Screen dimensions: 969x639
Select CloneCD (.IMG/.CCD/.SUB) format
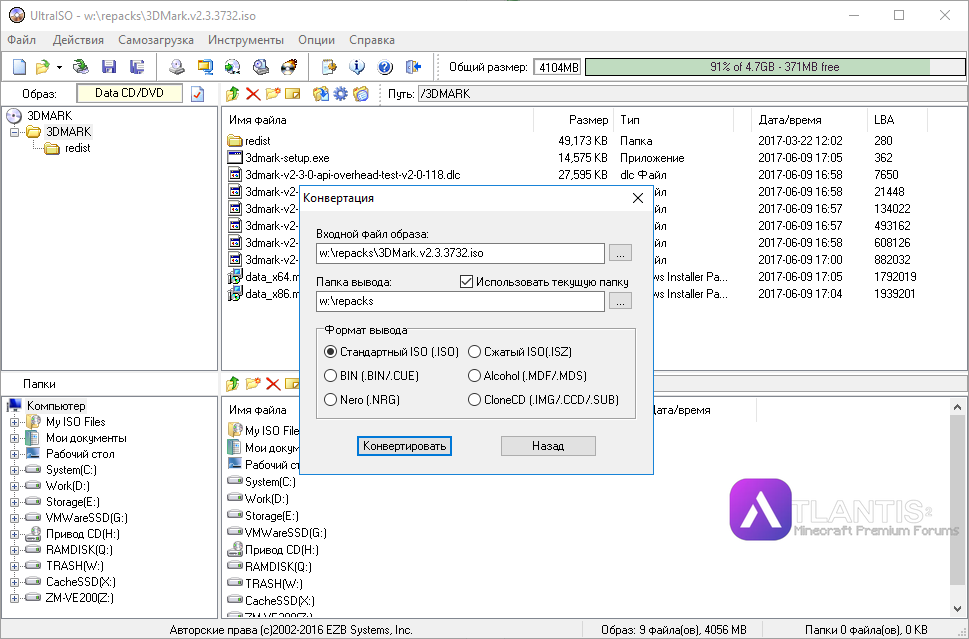pyautogui.click(x=475, y=400)
